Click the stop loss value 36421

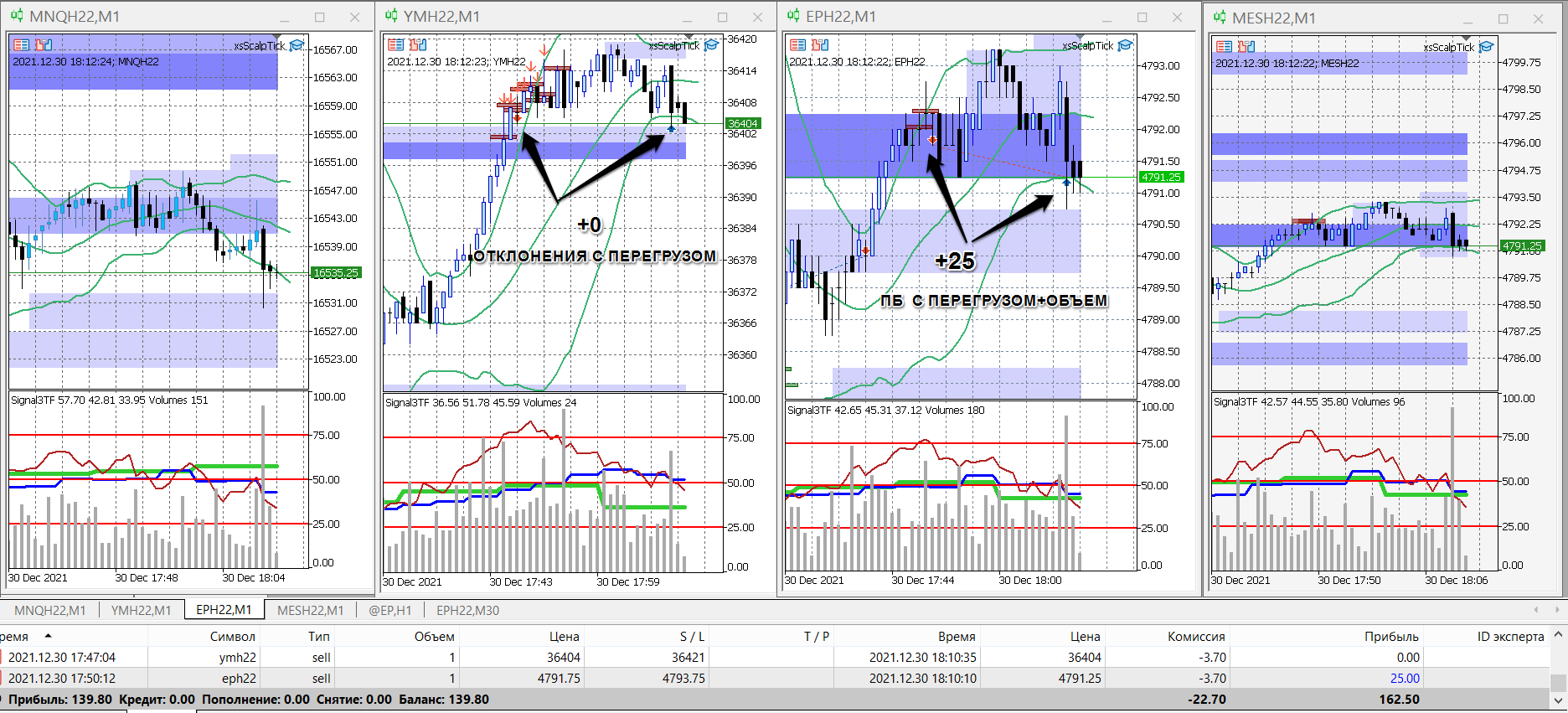(688, 658)
